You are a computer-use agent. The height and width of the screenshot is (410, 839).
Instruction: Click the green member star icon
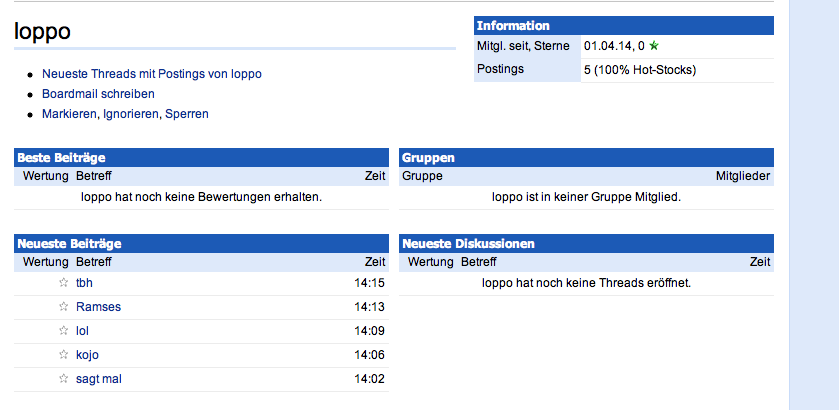point(654,46)
